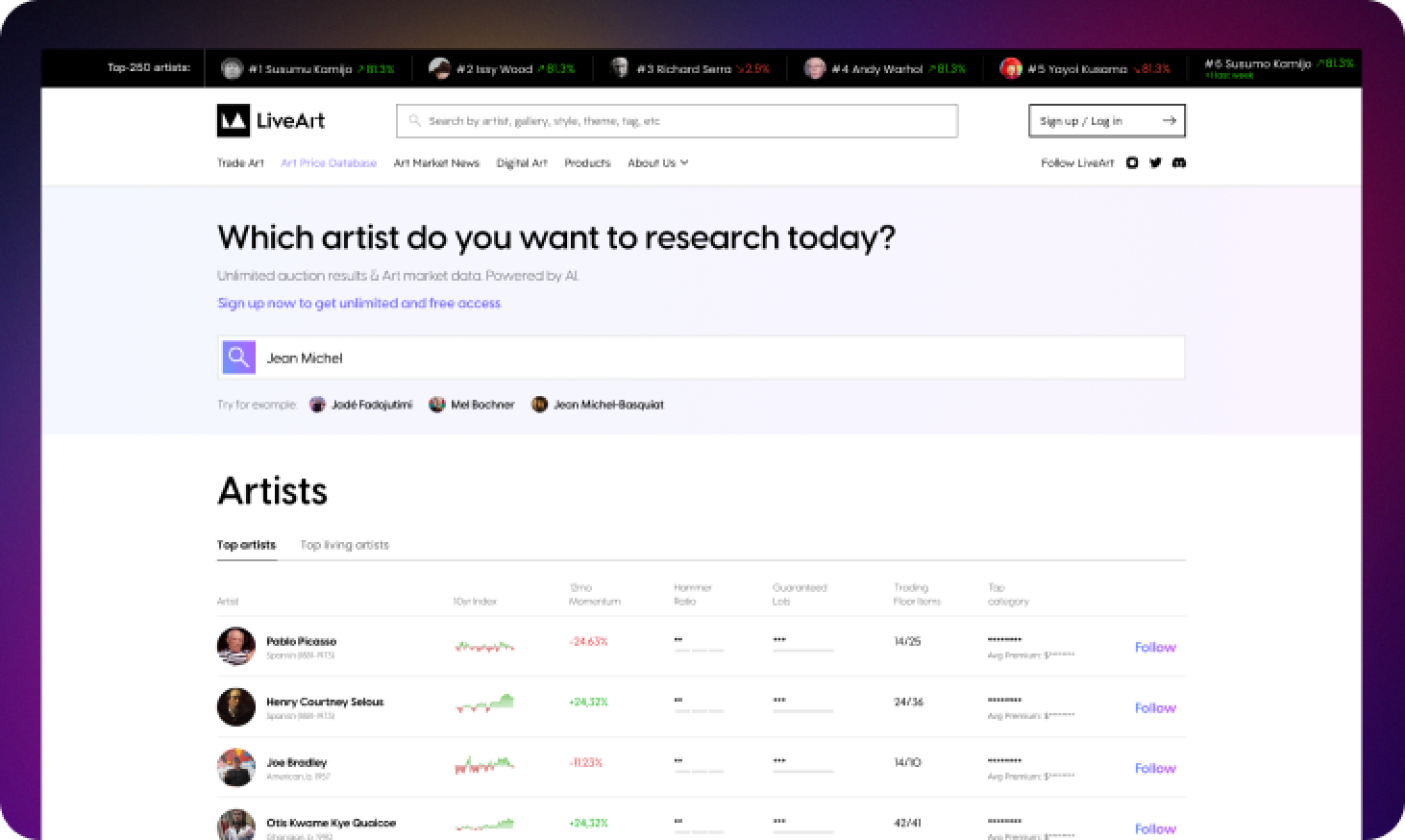Open Products menu item
The height and width of the screenshot is (840, 1405).
click(587, 163)
